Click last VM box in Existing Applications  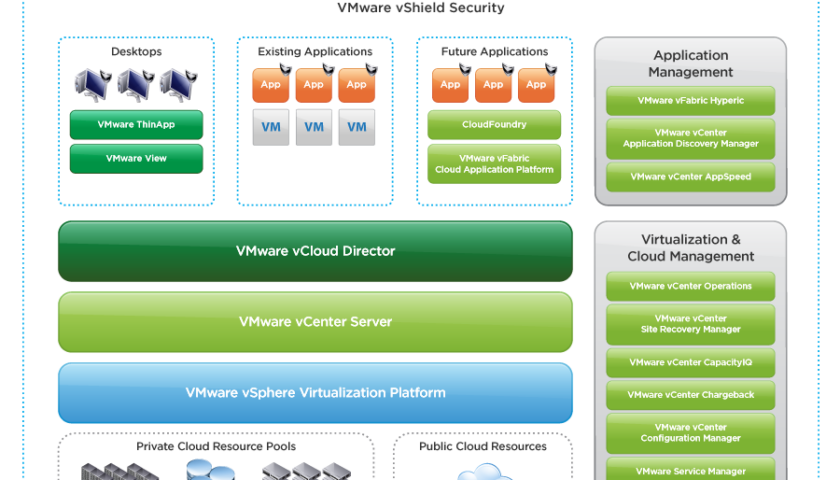[357, 128]
